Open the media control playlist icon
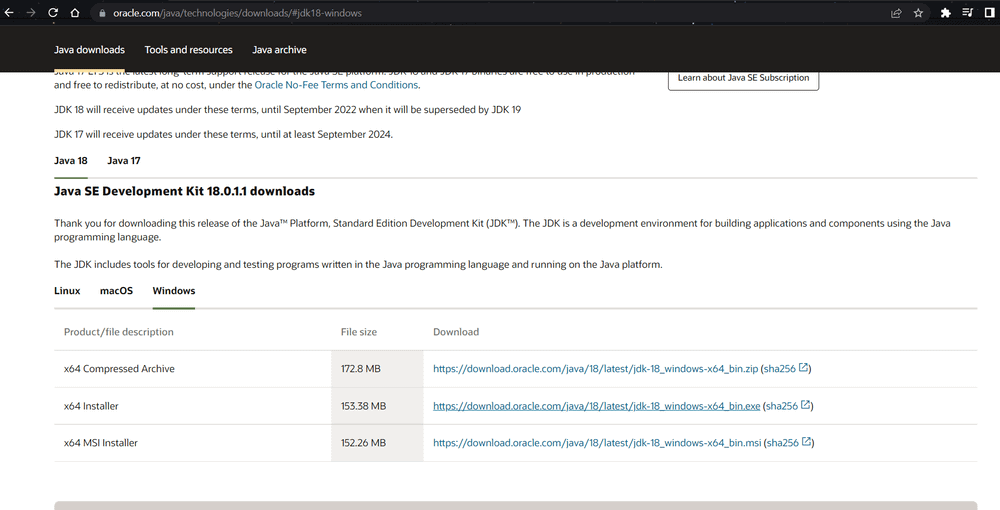 coord(967,13)
